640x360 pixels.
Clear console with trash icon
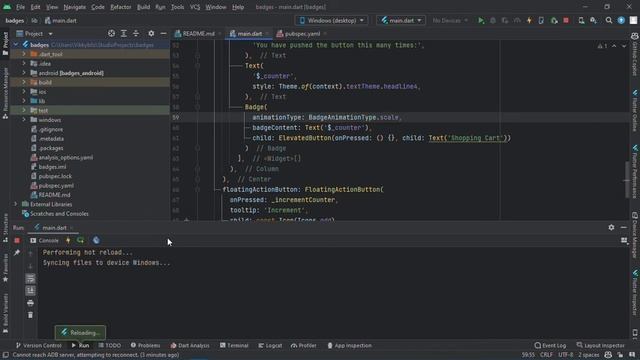(x=31, y=315)
